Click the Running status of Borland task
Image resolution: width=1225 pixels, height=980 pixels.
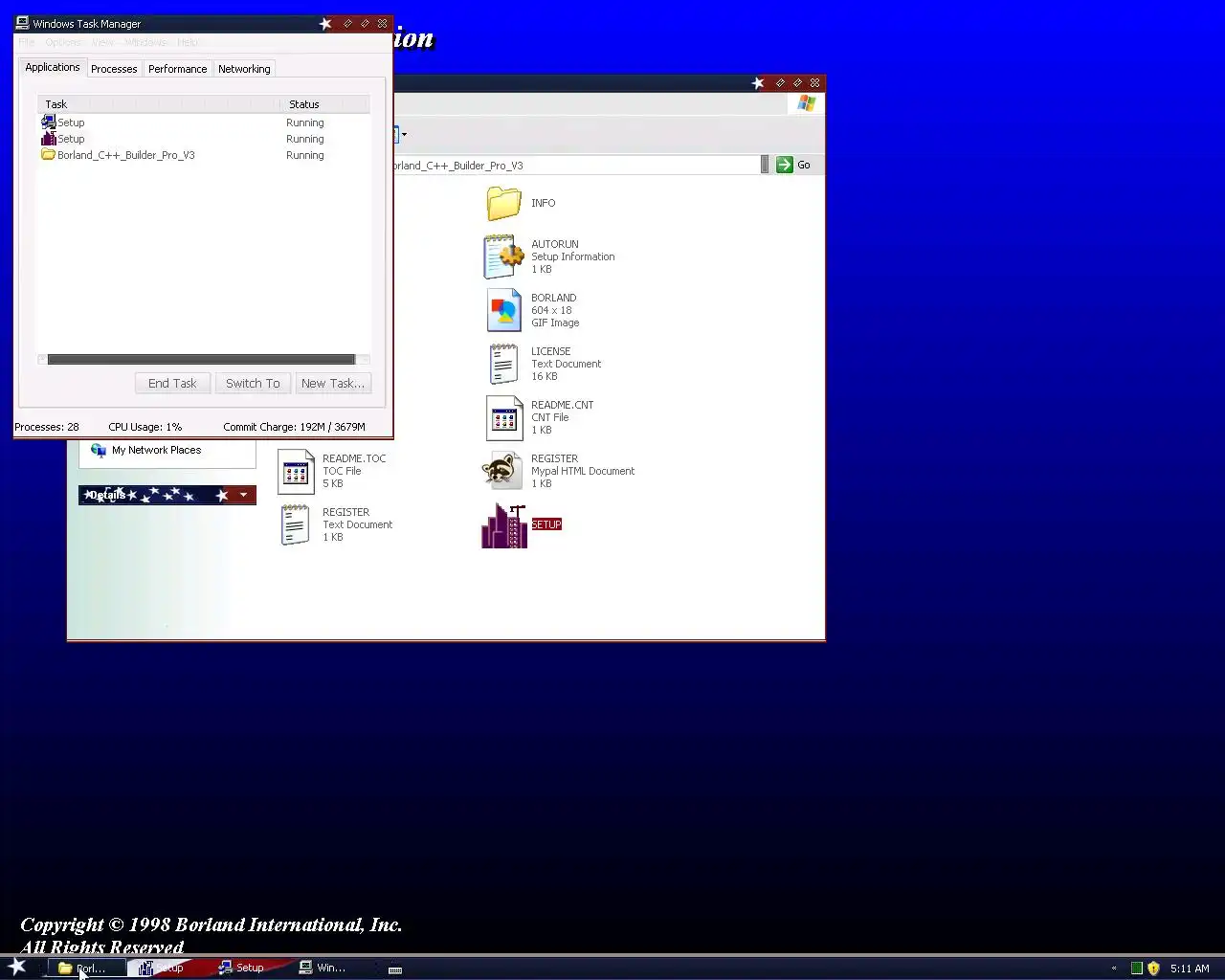[x=305, y=155]
